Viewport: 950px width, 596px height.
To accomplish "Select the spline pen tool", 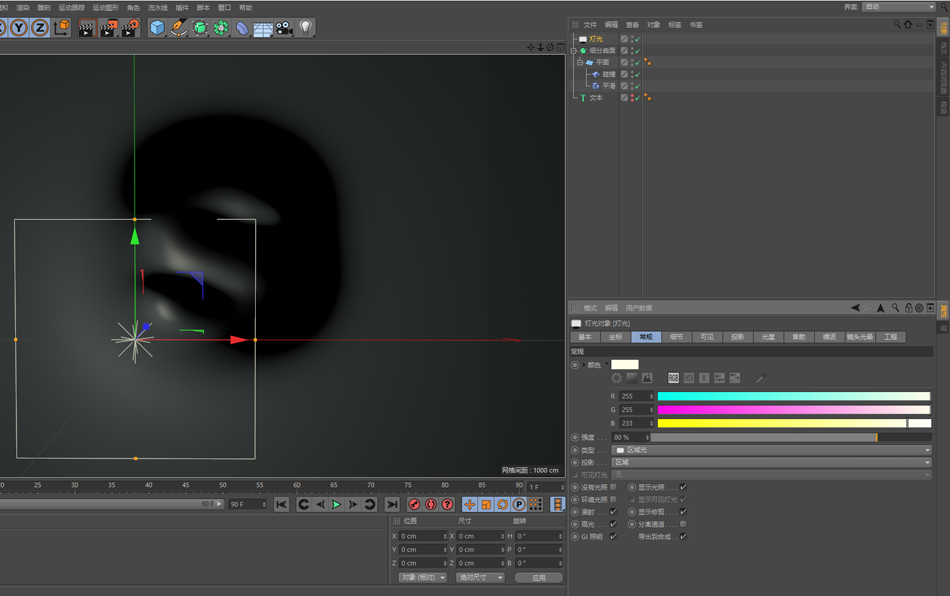I will click(179, 28).
